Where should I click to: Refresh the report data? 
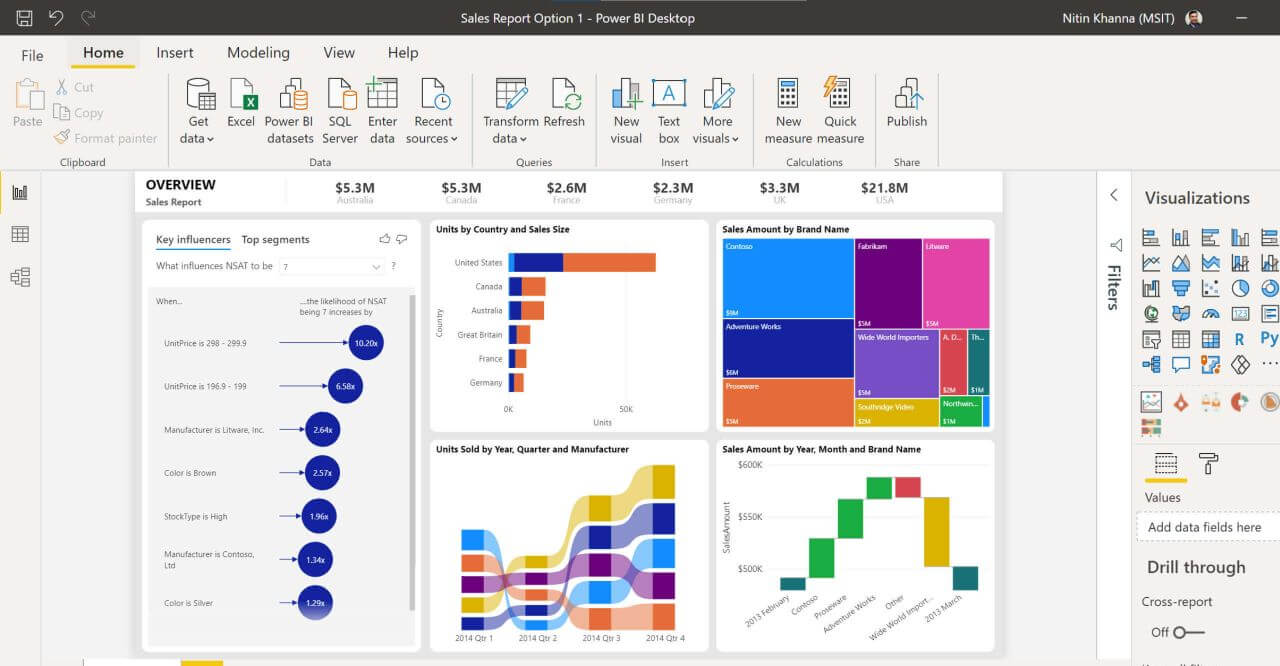click(x=565, y=108)
